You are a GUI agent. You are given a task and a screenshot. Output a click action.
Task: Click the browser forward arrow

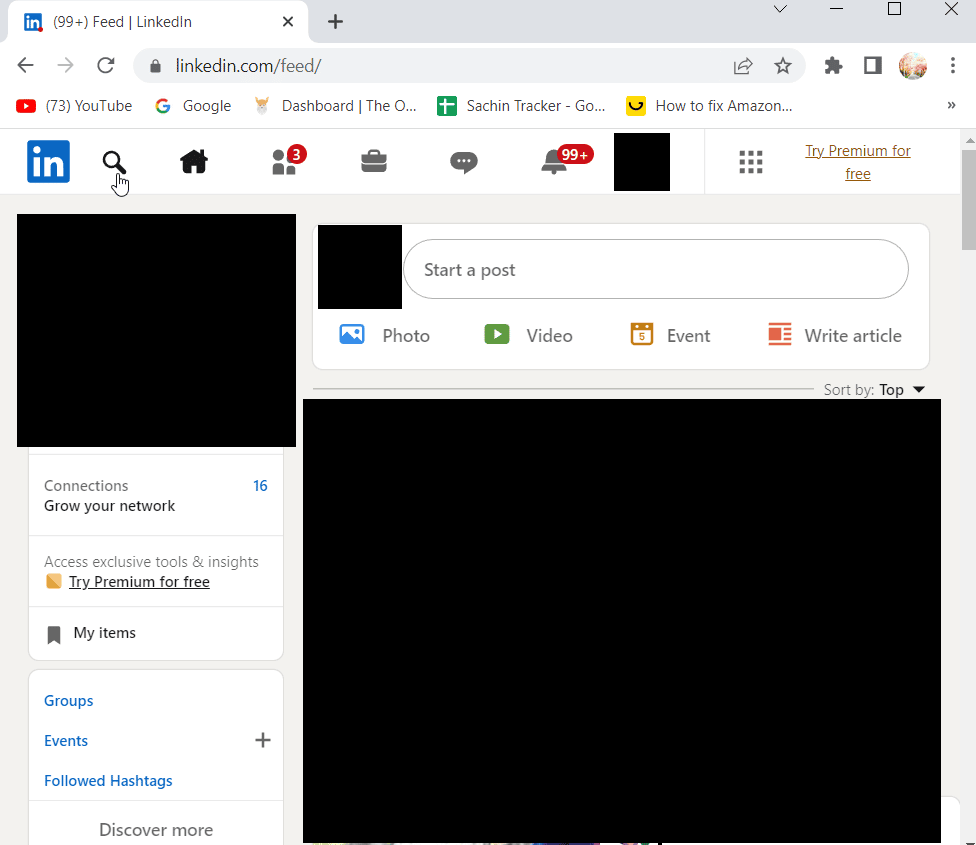65,65
